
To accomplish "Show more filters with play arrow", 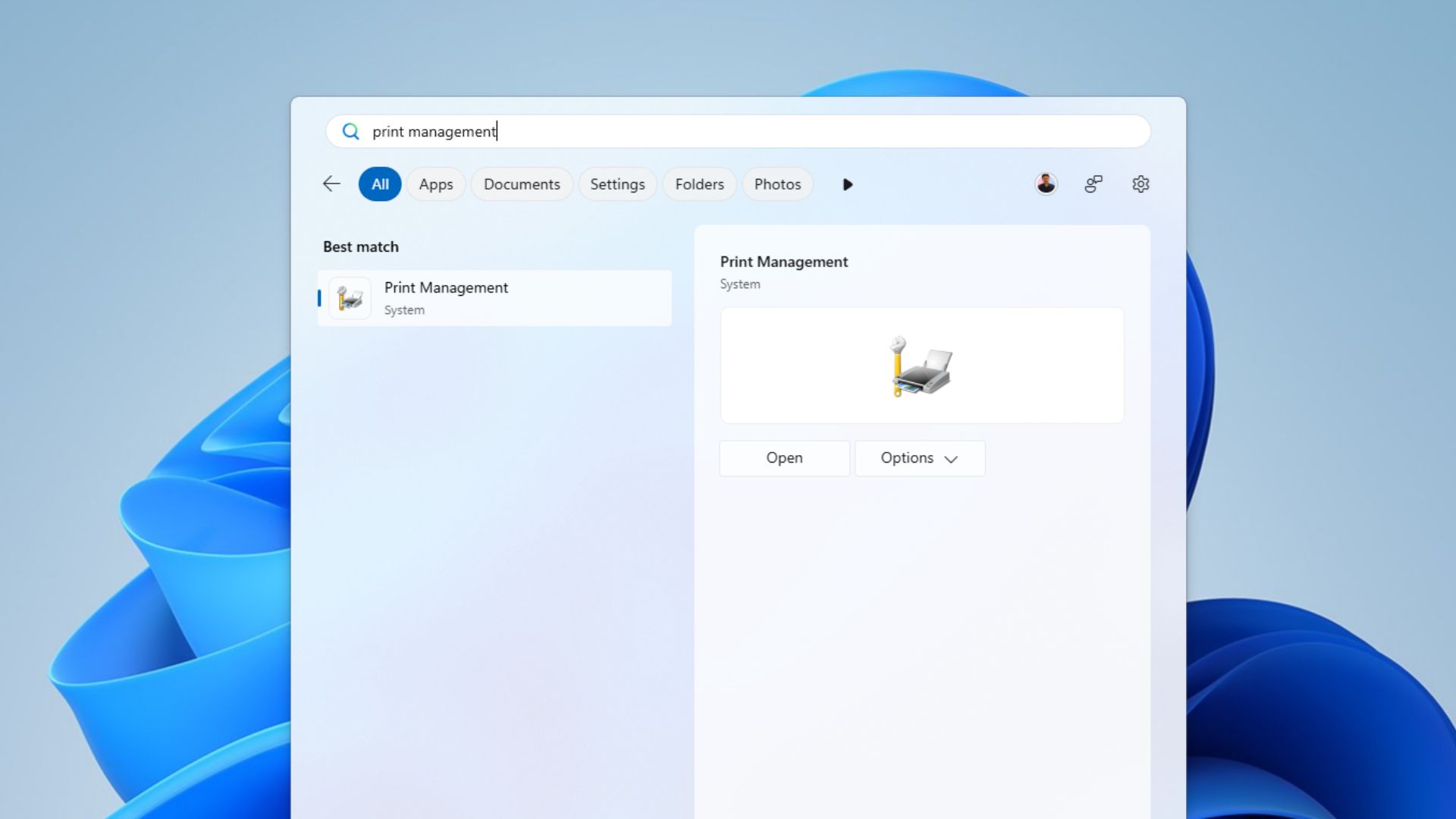I will (848, 184).
